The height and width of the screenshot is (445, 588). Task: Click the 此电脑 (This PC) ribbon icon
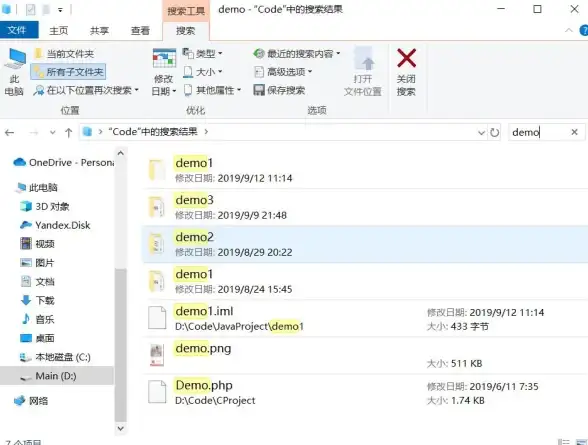(x=14, y=71)
